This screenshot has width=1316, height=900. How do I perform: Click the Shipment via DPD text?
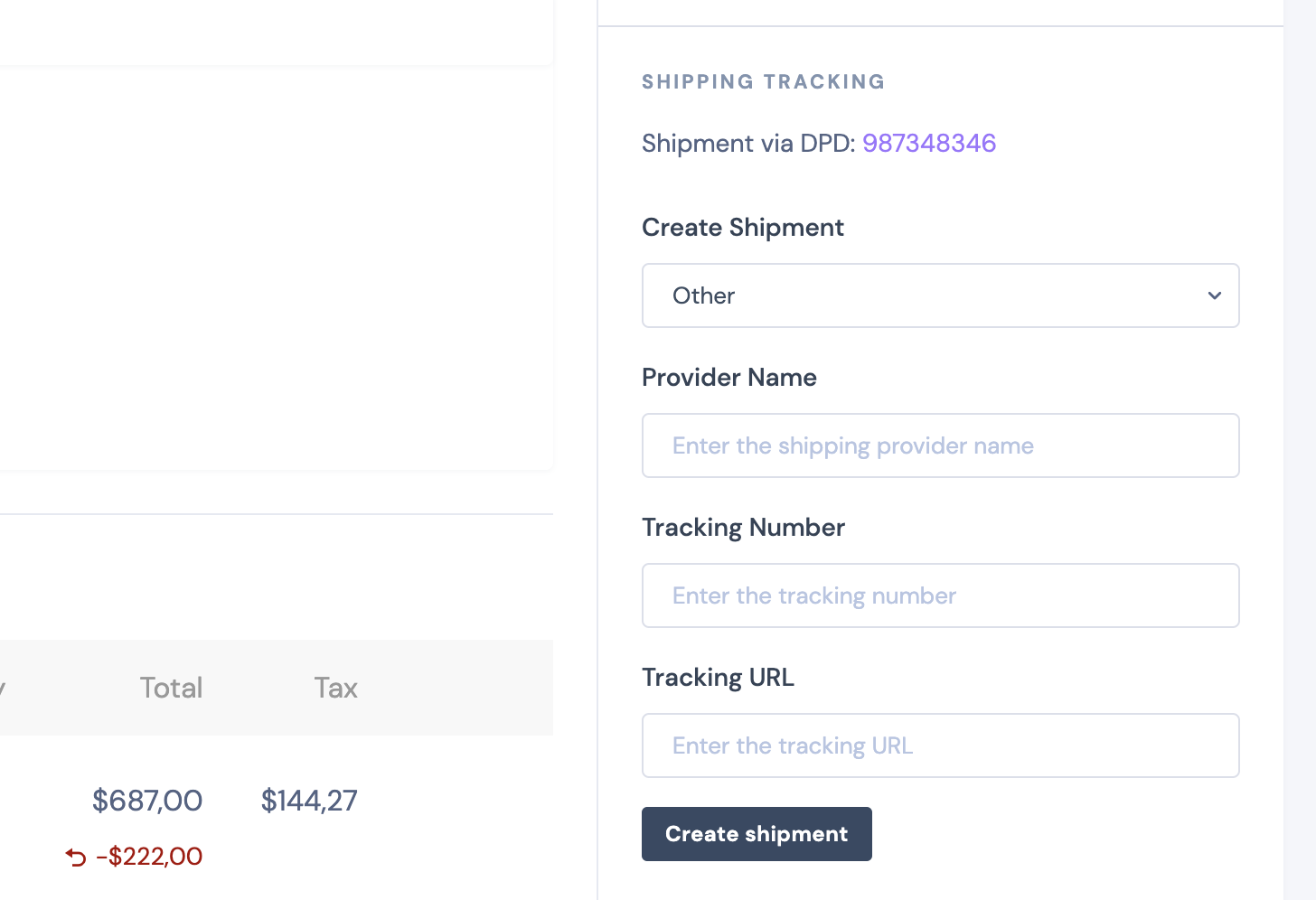[748, 143]
